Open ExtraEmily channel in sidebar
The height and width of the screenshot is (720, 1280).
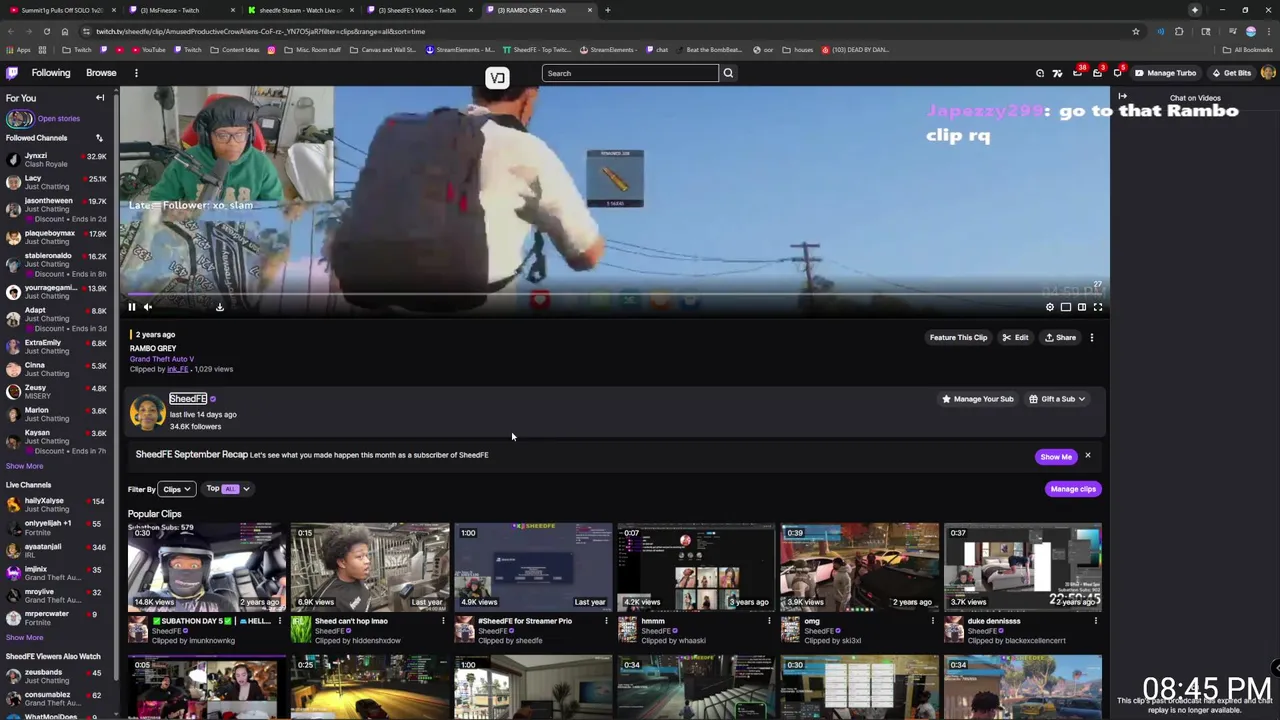pos(57,347)
